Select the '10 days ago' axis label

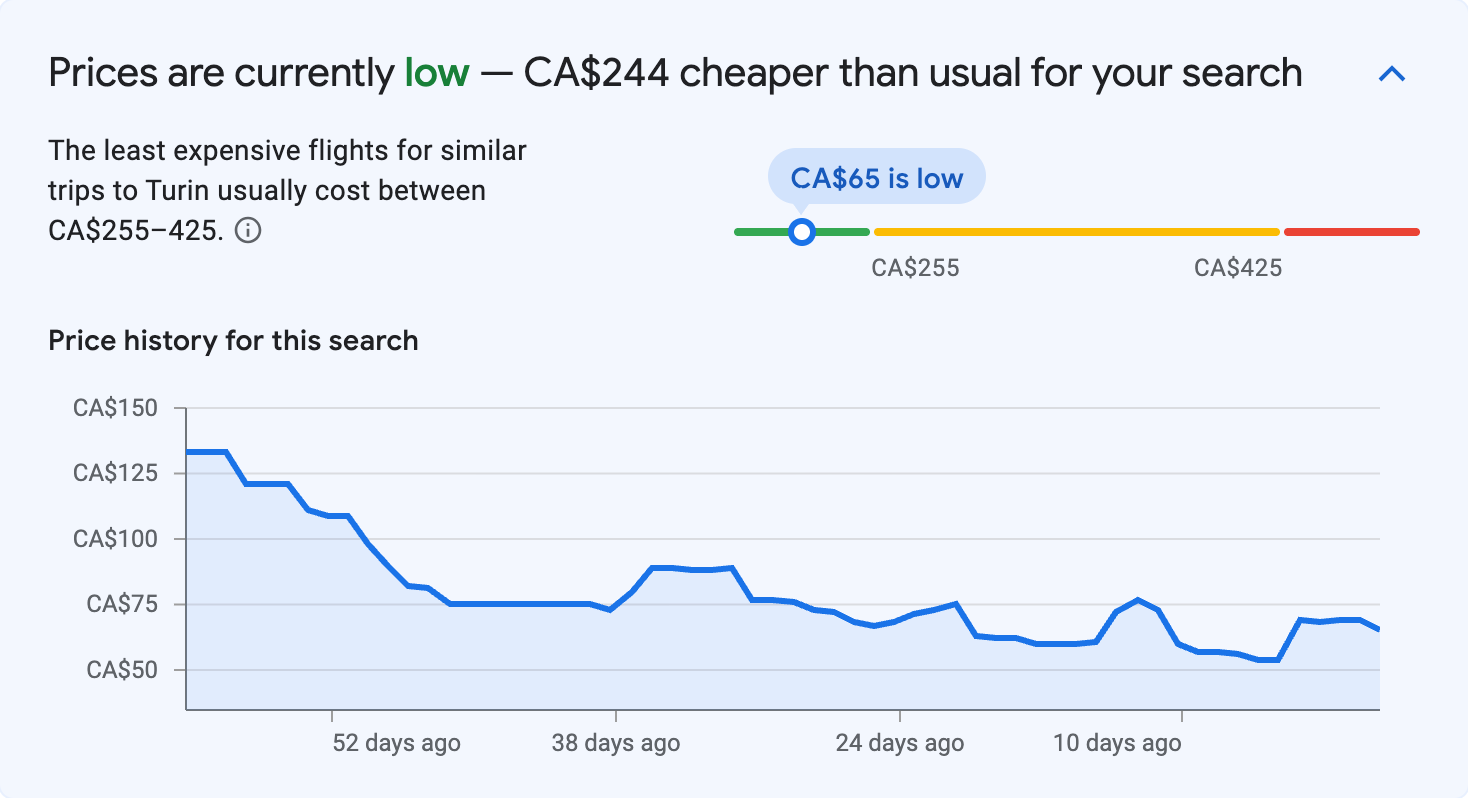1116,743
